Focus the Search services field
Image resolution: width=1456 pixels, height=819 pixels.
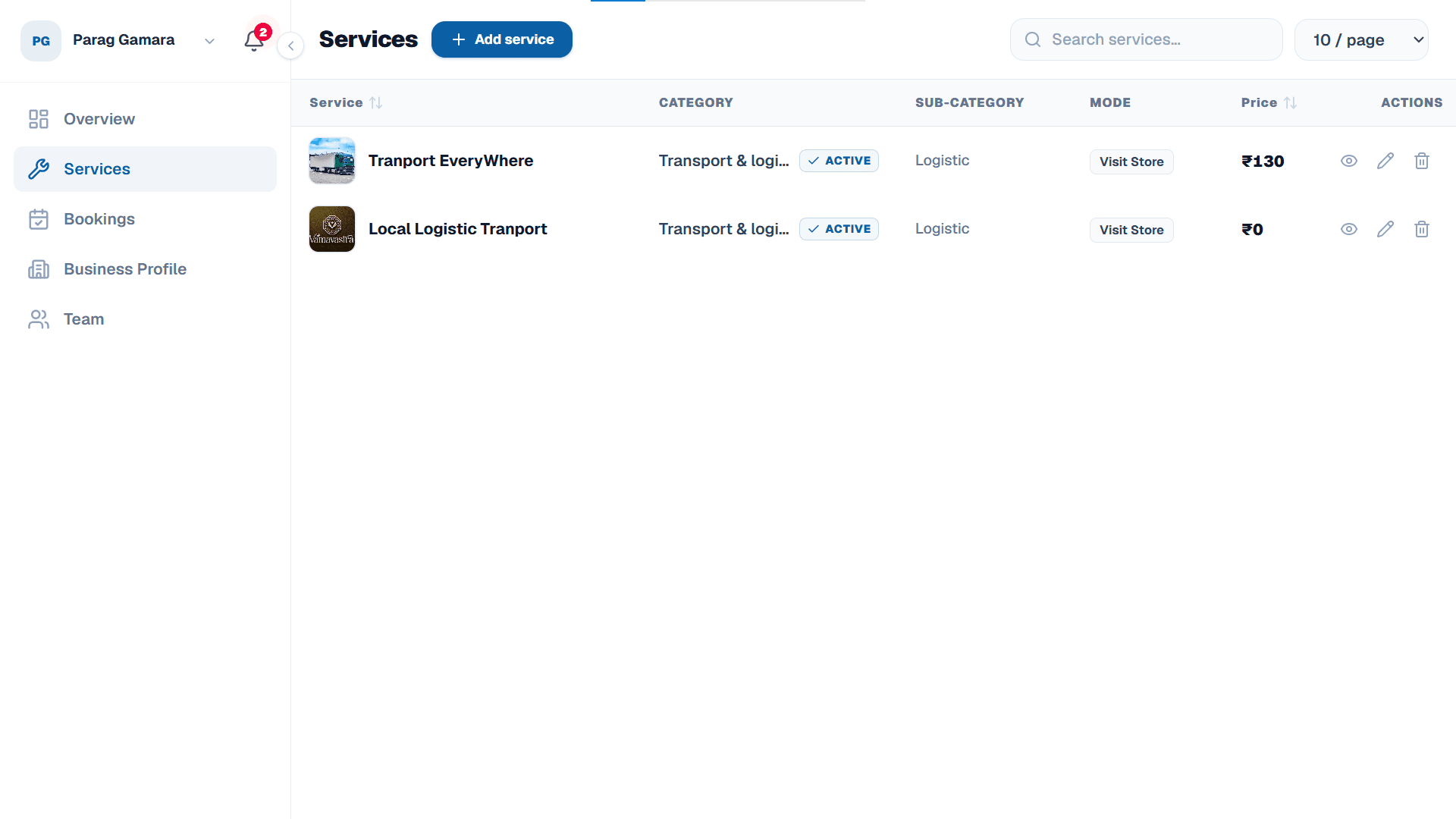click(1146, 39)
